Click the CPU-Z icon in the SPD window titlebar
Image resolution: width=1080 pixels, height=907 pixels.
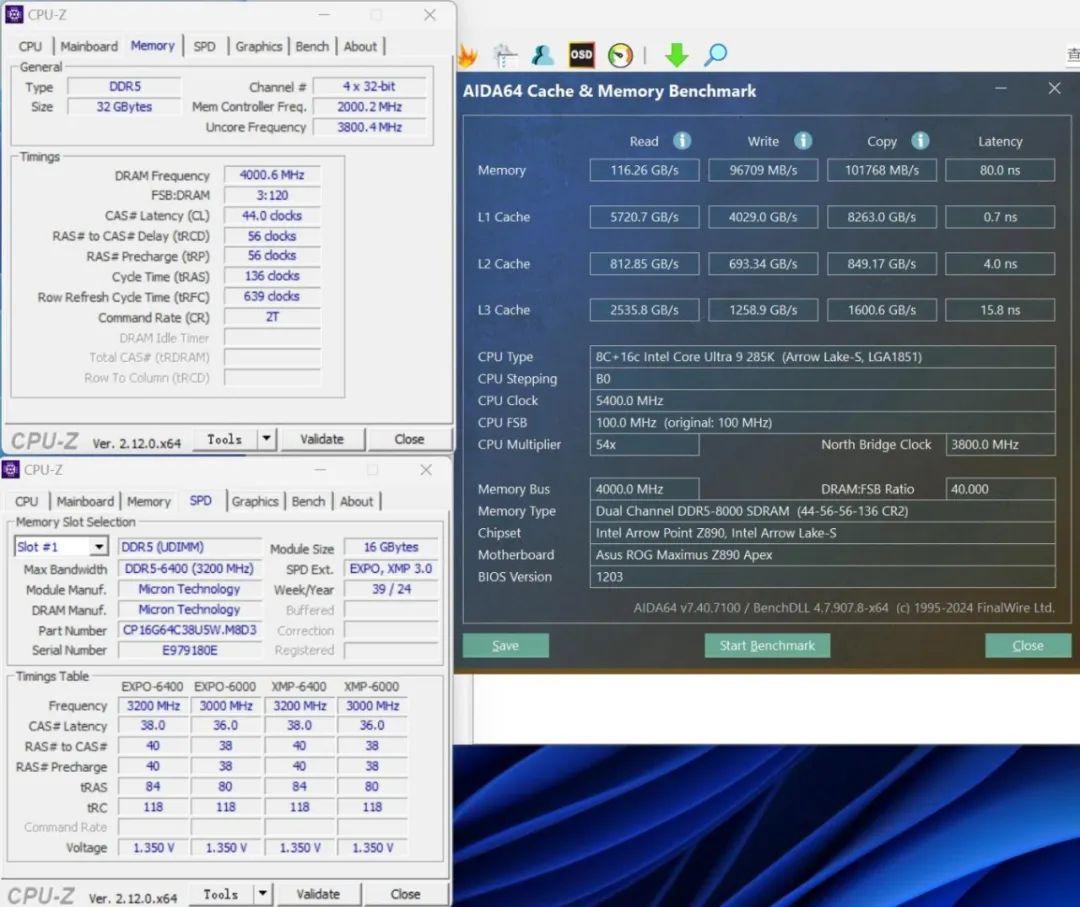point(10,469)
